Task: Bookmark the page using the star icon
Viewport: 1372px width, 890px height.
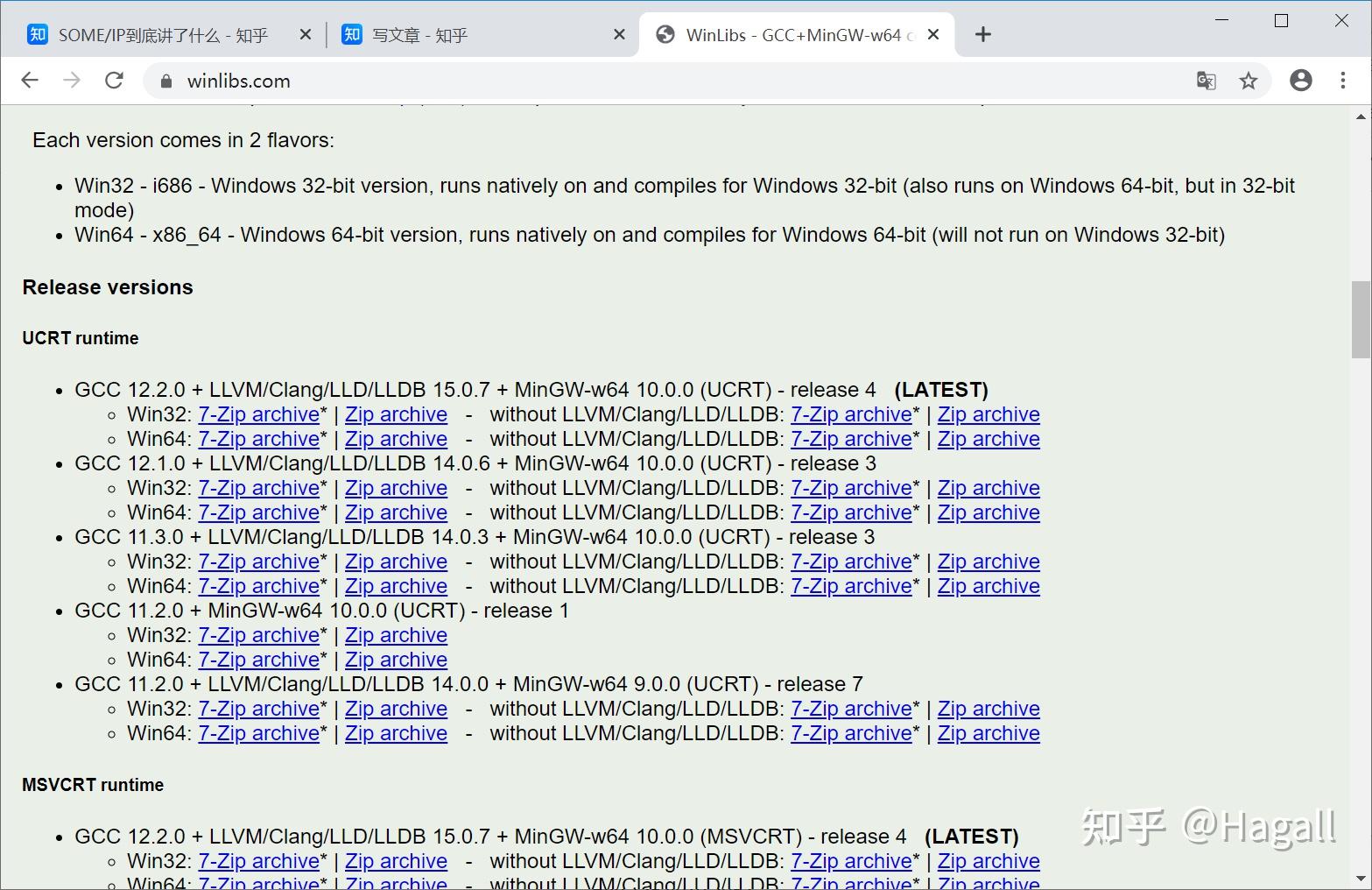Action: coord(1249,80)
